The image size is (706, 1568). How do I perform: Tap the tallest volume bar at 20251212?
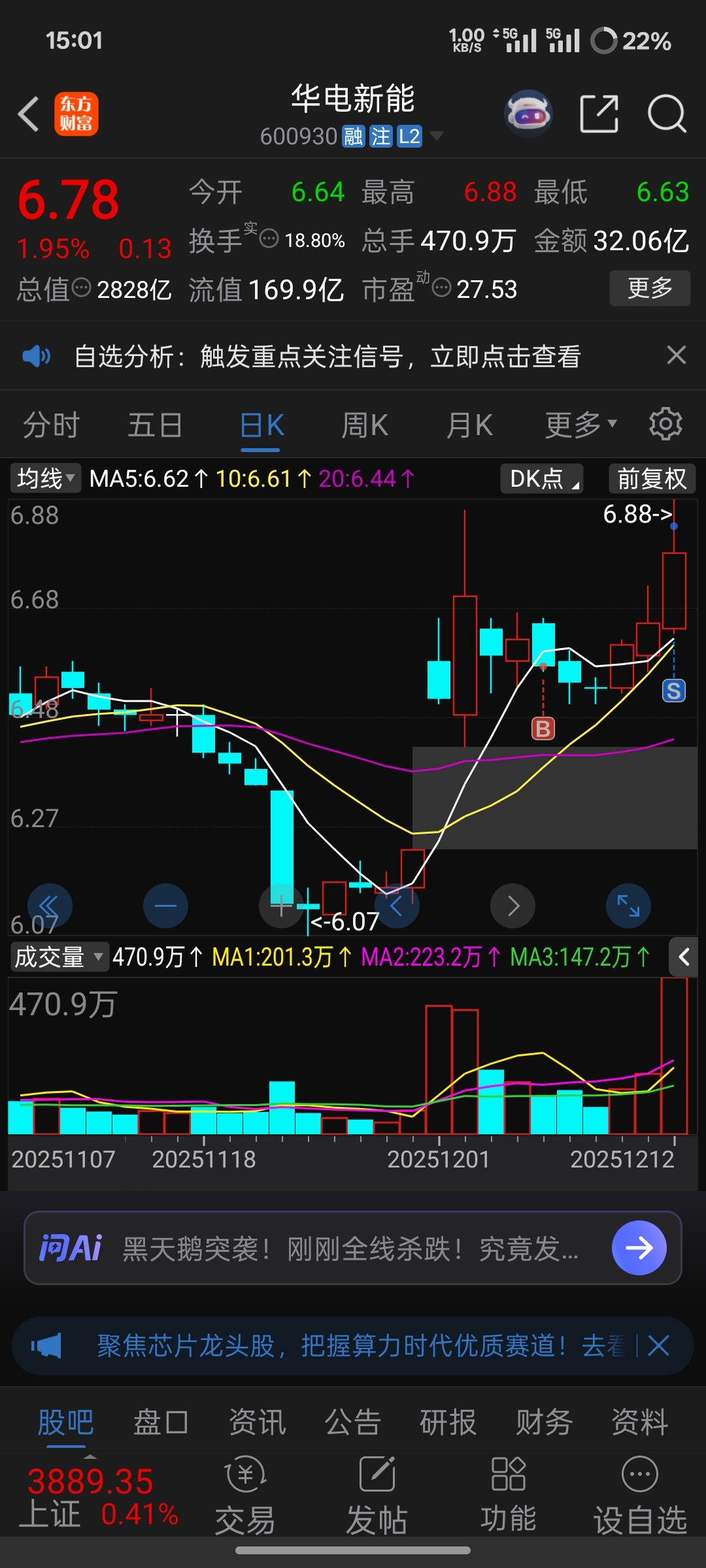(674, 1056)
